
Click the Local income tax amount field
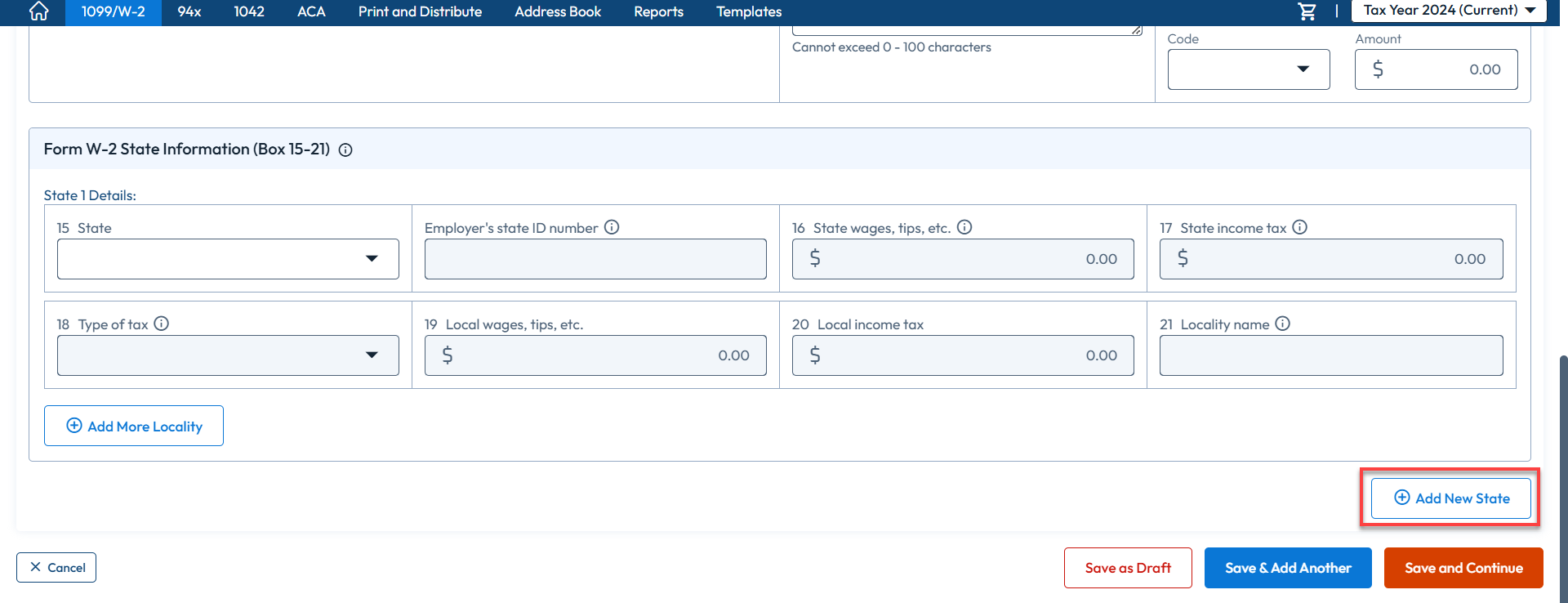tap(963, 355)
